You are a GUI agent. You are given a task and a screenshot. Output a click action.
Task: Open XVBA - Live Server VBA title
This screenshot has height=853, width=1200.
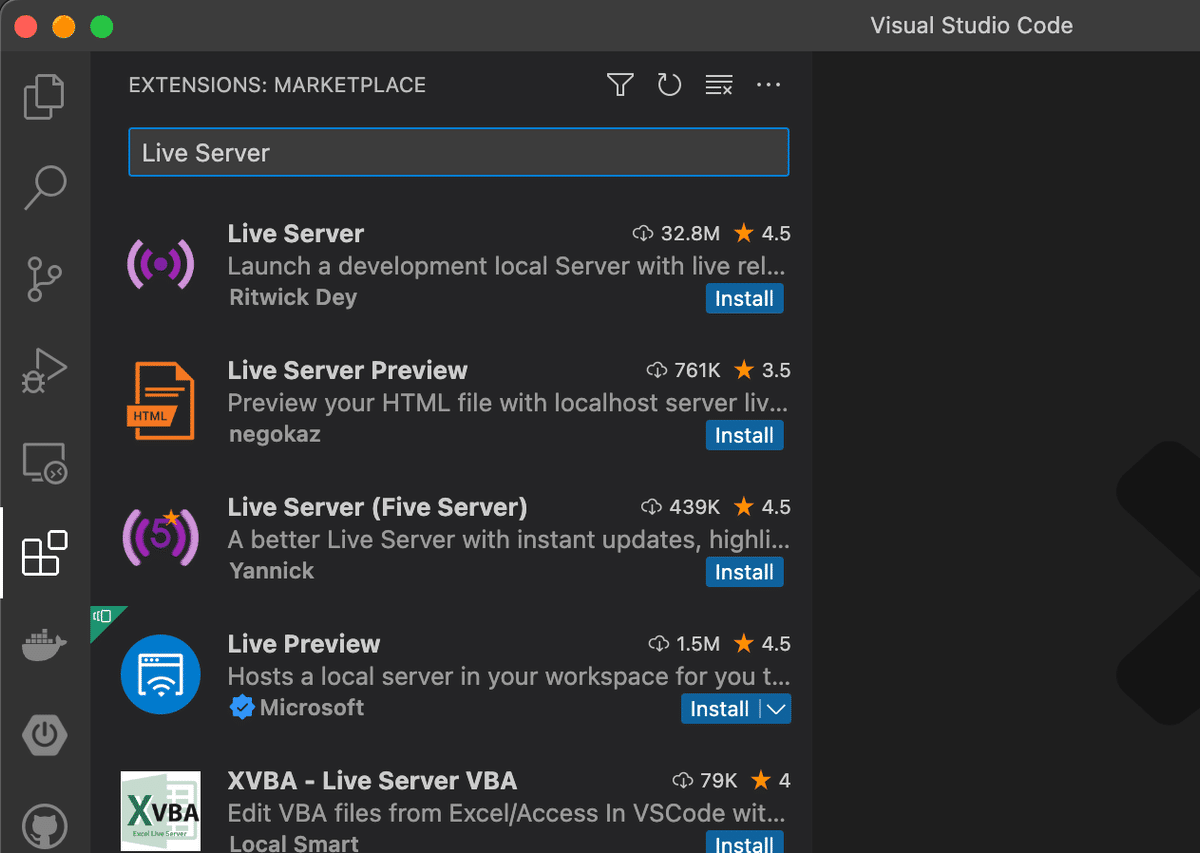tap(372, 780)
